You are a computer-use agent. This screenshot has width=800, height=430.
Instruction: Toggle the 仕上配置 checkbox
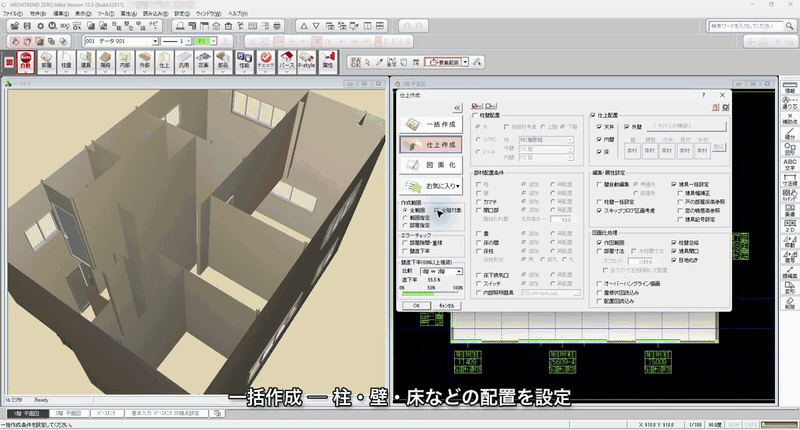pyautogui.click(x=593, y=115)
